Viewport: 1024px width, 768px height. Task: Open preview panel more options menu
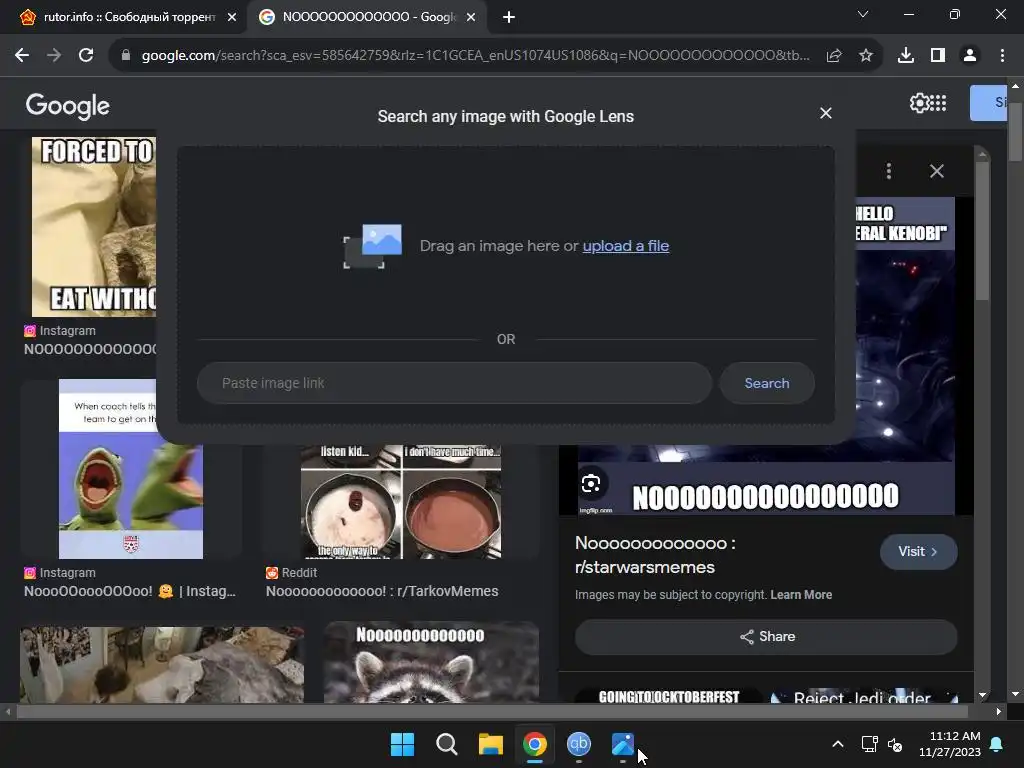(889, 171)
